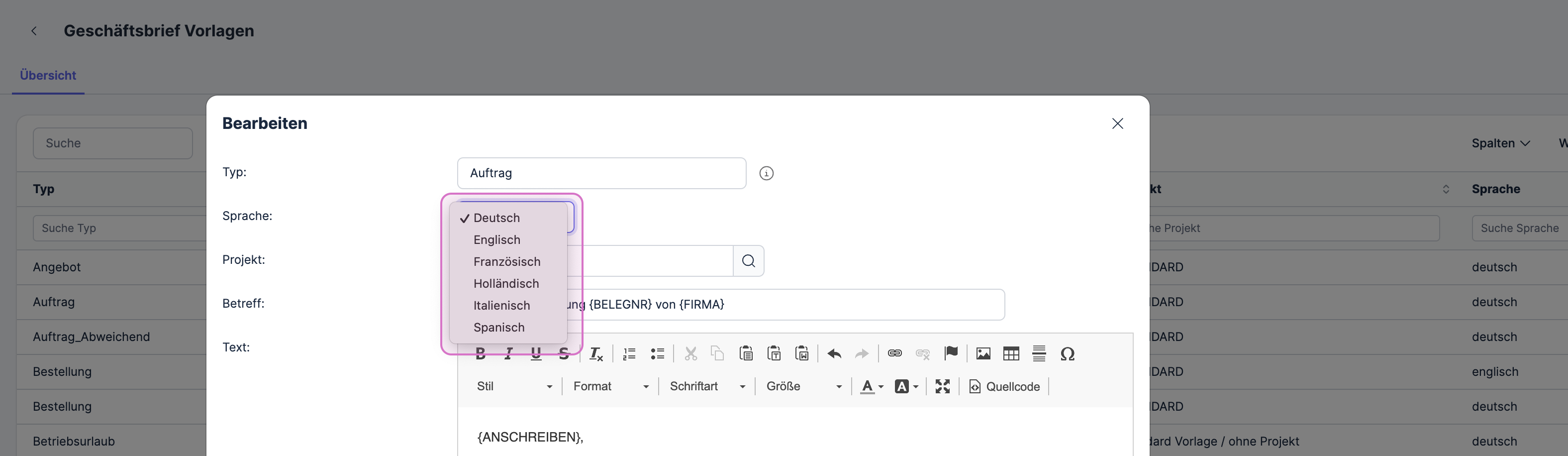The height and width of the screenshot is (456, 1568).
Task: Click the Quellcode button
Action: 1004,387
